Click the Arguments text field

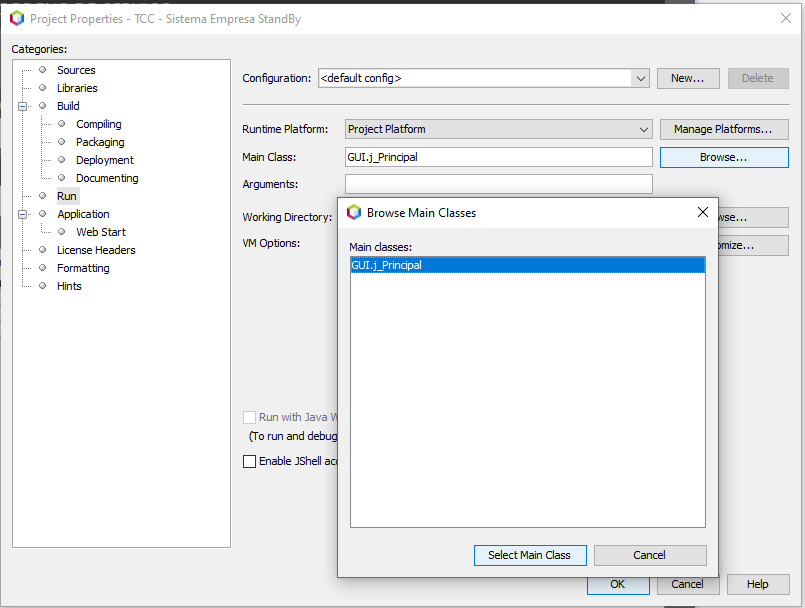click(498, 184)
